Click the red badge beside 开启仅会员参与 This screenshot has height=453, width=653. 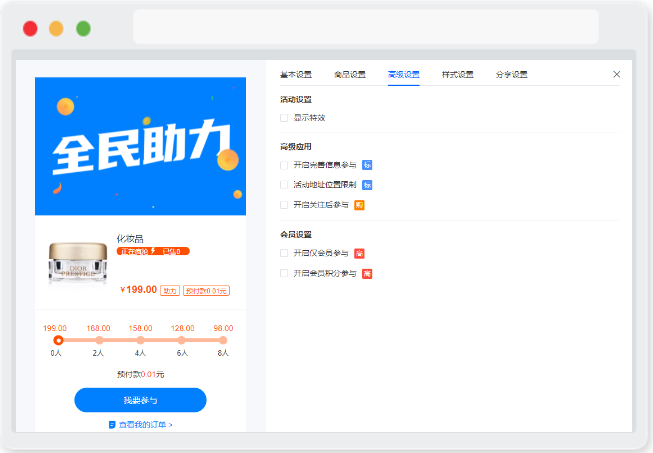tap(359, 253)
